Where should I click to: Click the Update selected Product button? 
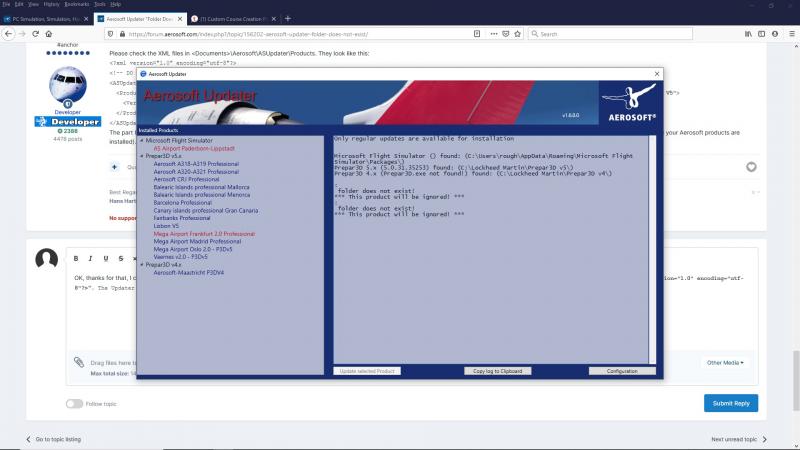pos(367,371)
